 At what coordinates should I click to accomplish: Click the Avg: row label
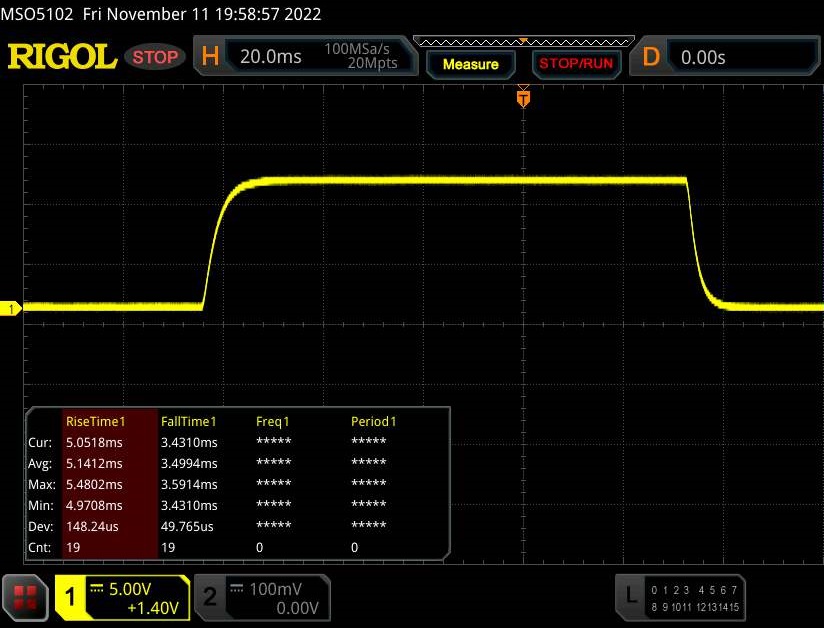(x=40, y=464)
